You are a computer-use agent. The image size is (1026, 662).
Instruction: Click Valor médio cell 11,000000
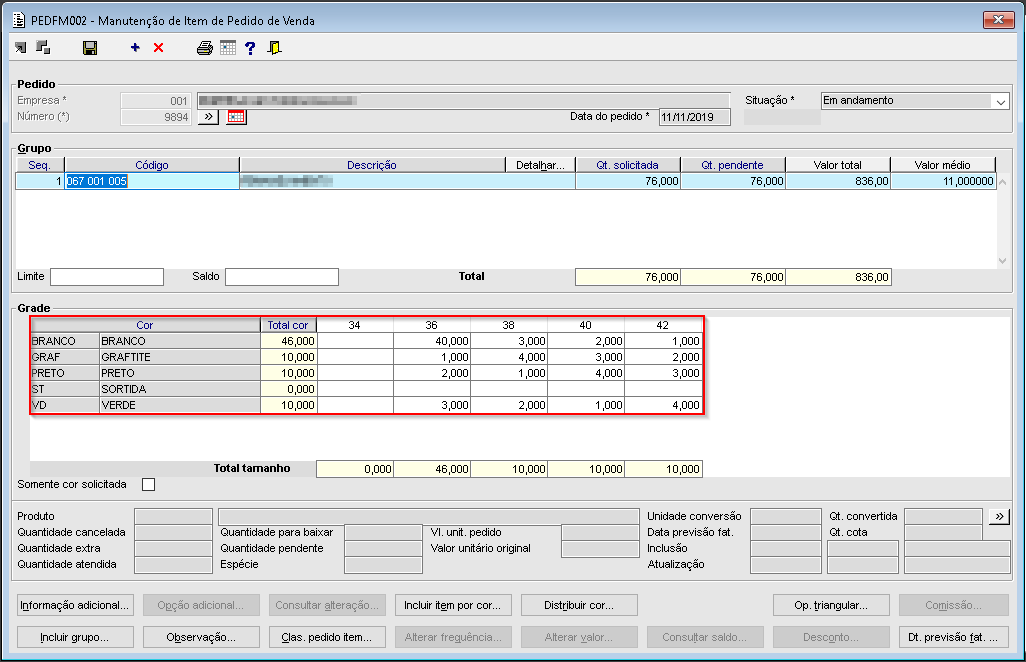click(943, 181)
